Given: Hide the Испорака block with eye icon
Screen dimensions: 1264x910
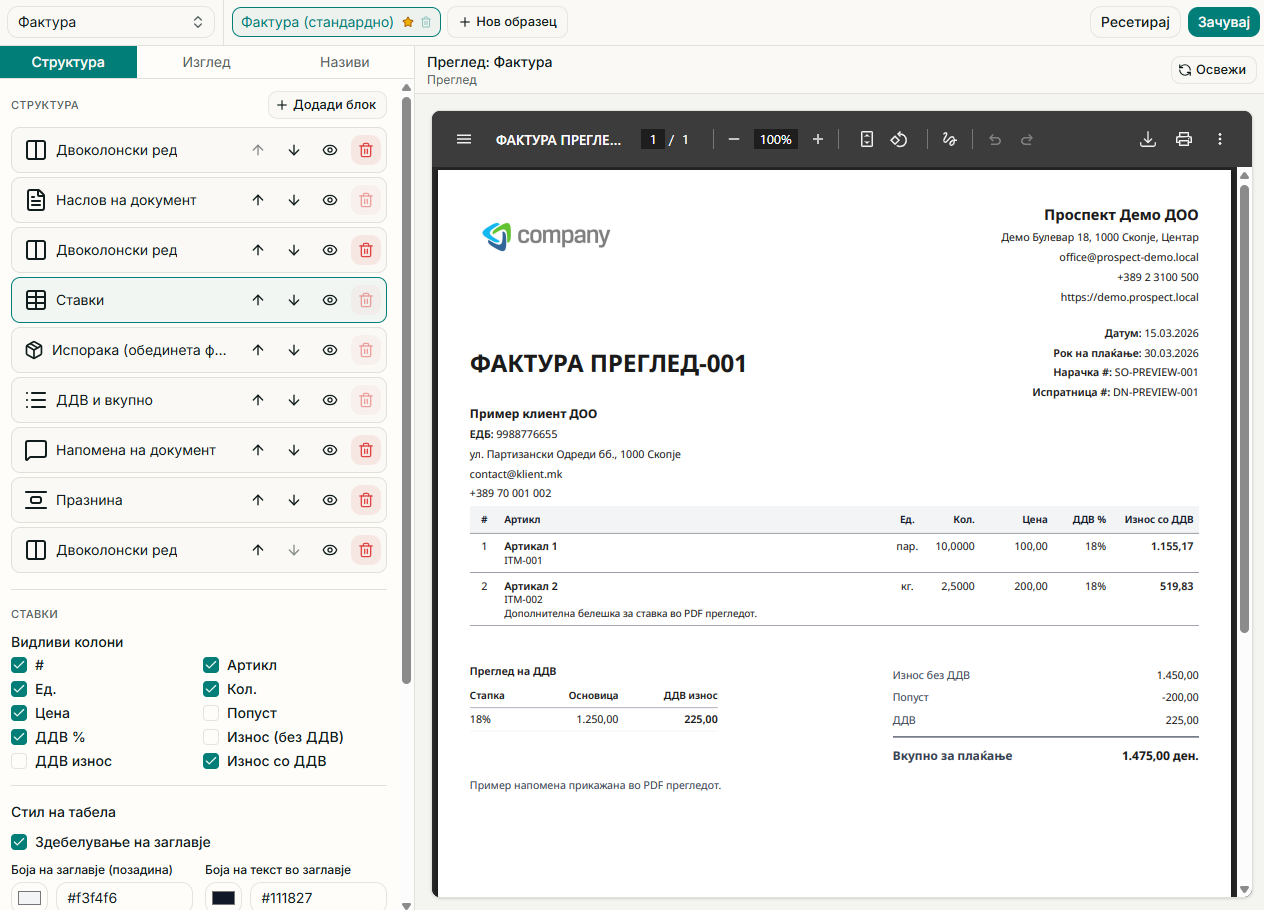Looking at the screenshot, I should point(330,350).
